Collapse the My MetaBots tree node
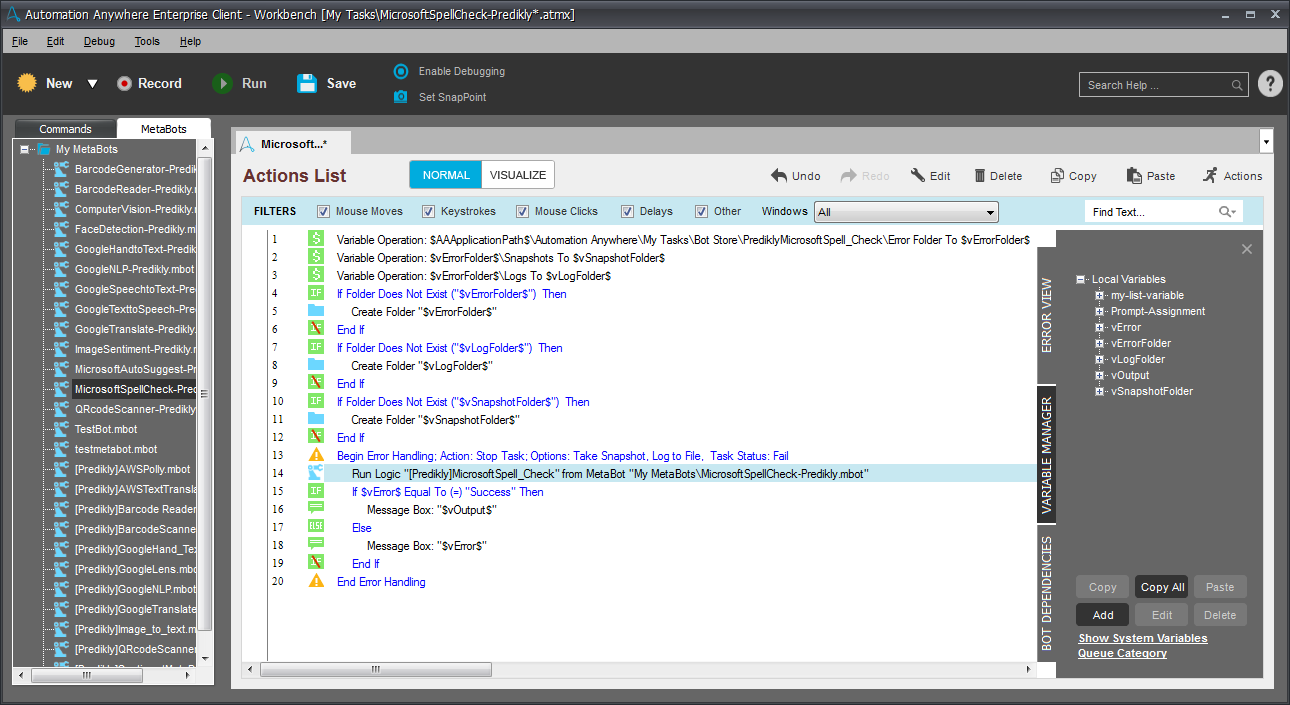 25,149
